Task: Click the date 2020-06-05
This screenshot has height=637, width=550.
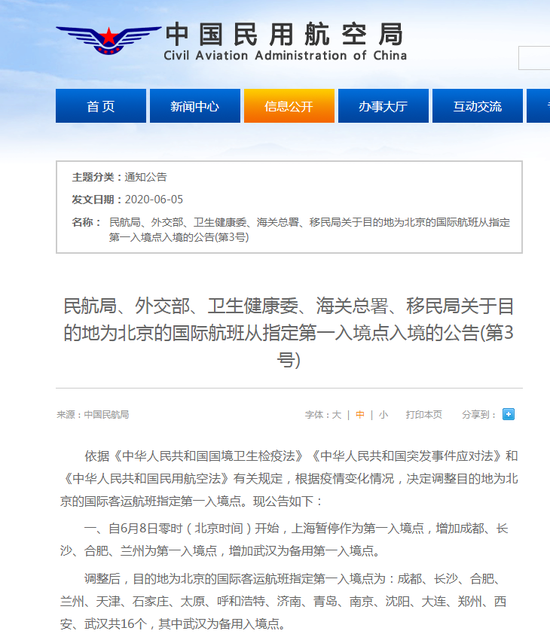Action: (154, 199)
